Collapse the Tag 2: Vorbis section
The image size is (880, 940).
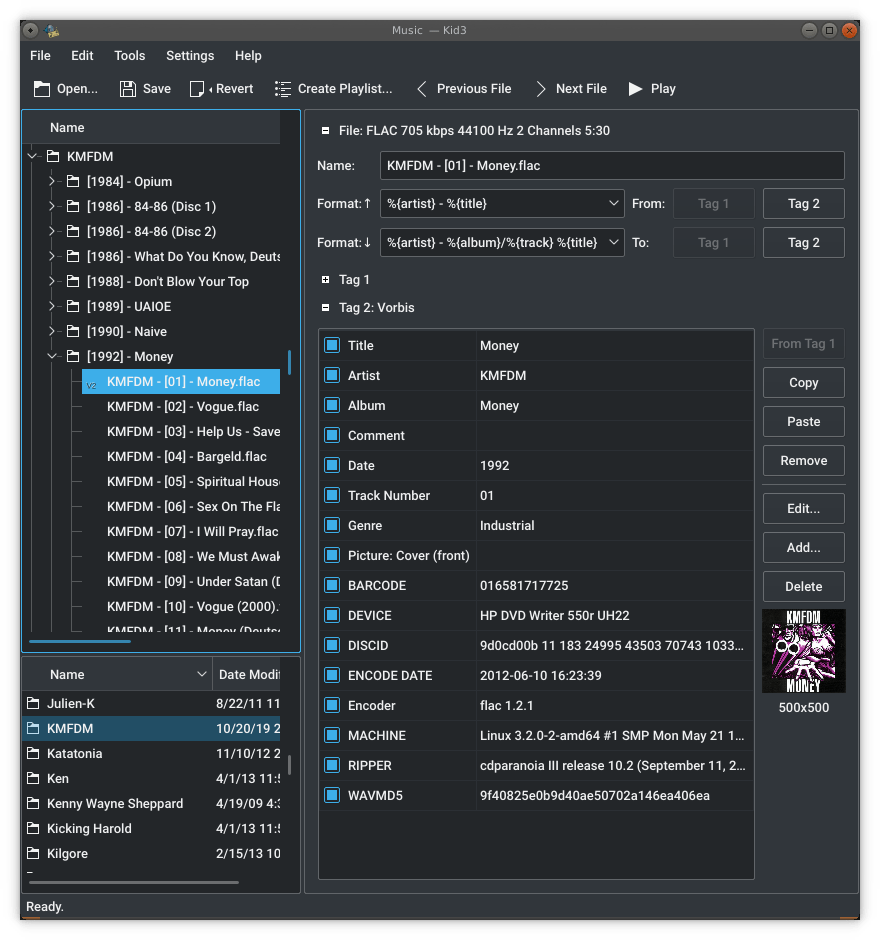coord(326,308)
